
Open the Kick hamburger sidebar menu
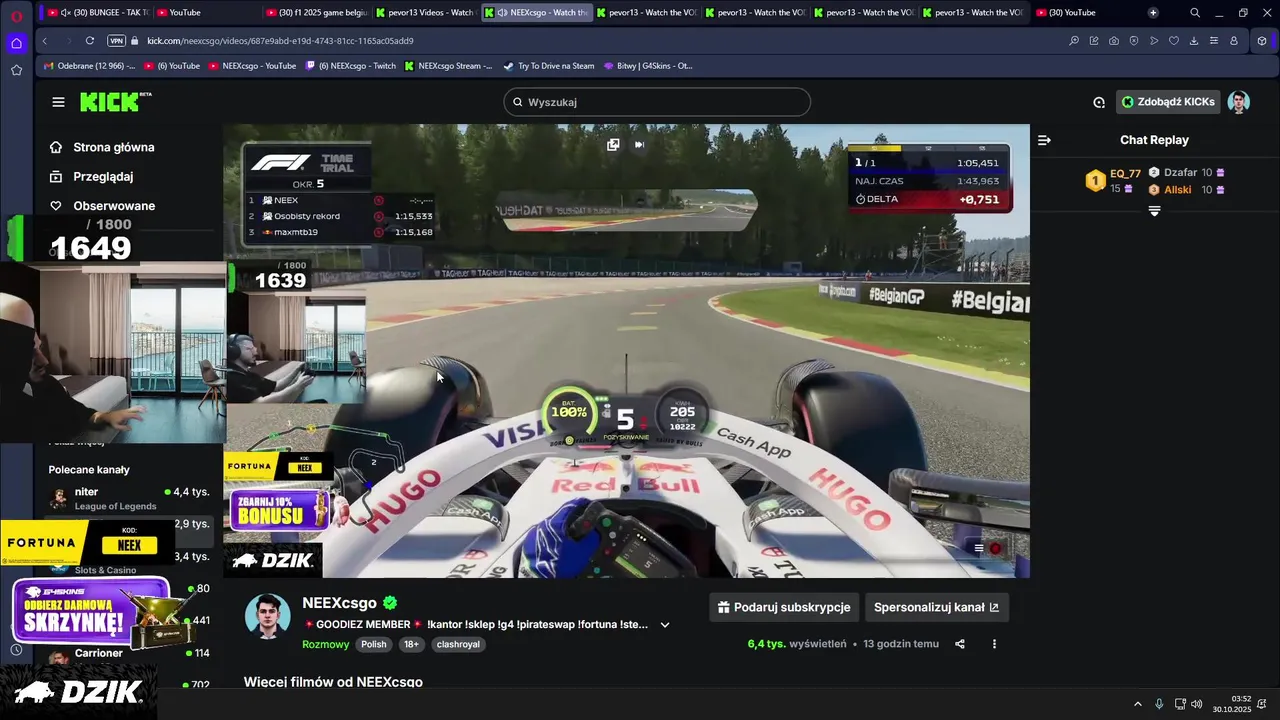tap(58, 102)
